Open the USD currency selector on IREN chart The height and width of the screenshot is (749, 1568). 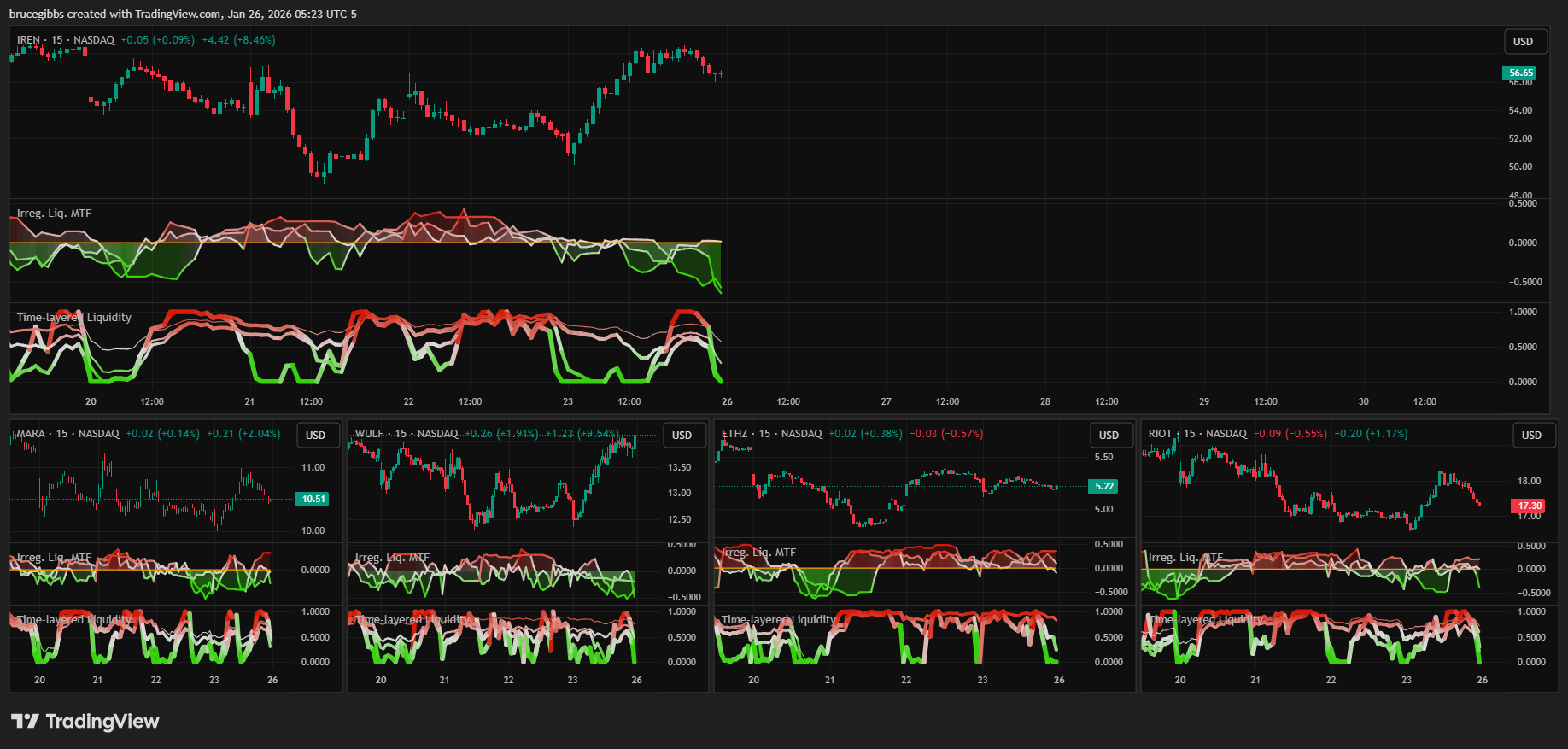coord(1523,42)
